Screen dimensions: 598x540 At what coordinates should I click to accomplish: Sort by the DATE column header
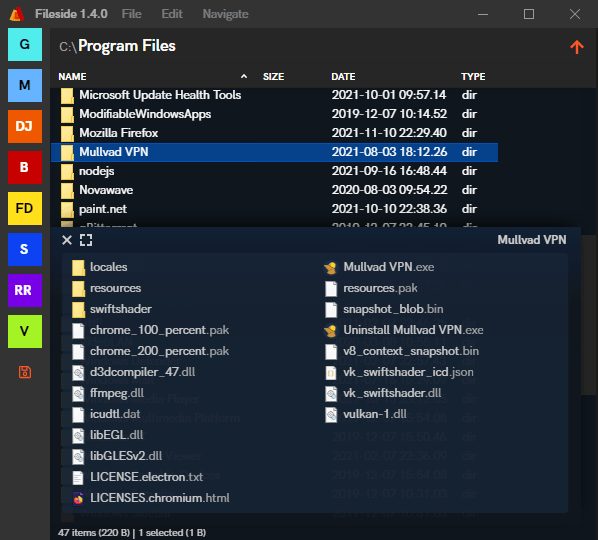[x=343, y=77]
